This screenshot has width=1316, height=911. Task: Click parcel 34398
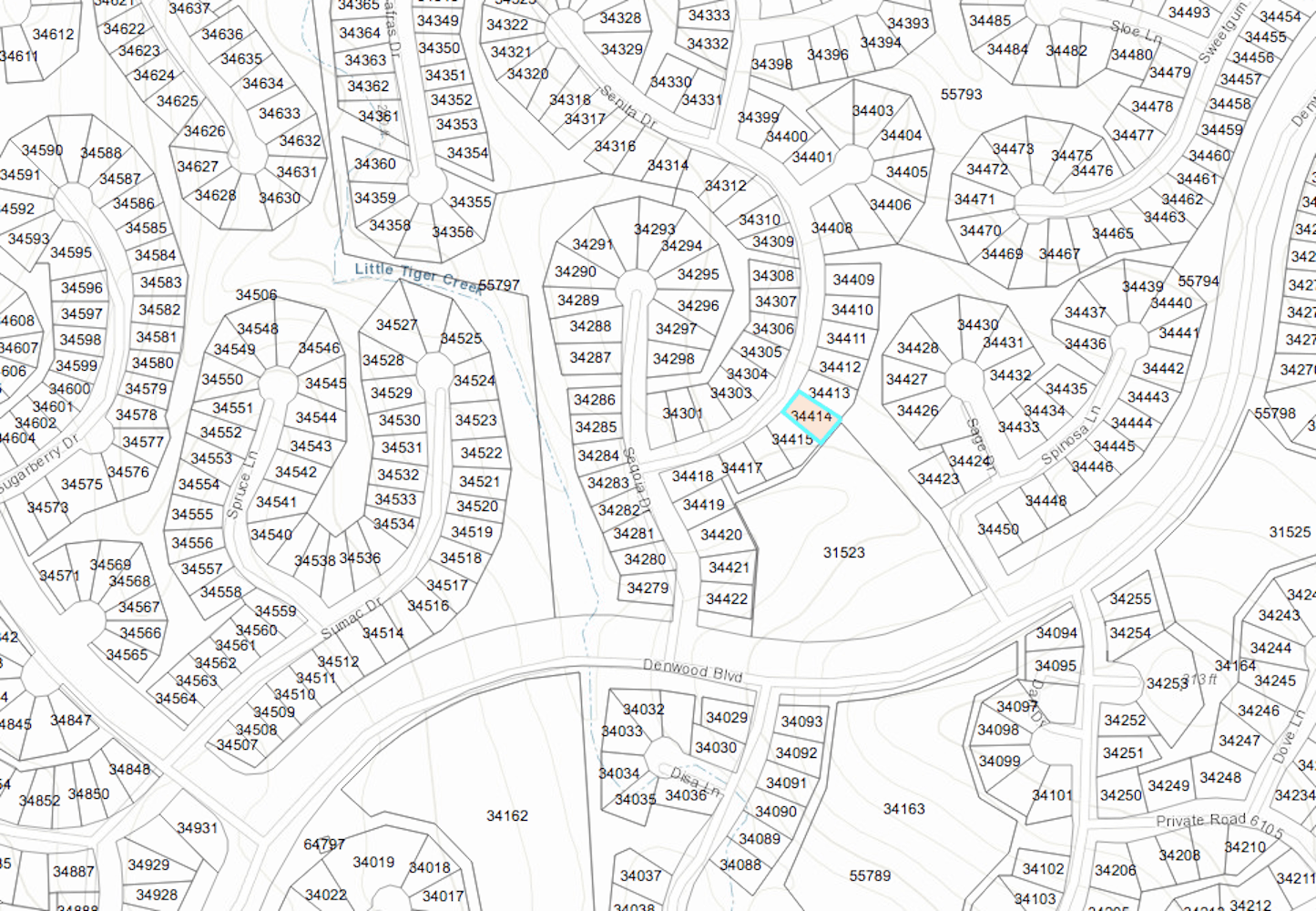pyautogui.click(x=771, y=64)
